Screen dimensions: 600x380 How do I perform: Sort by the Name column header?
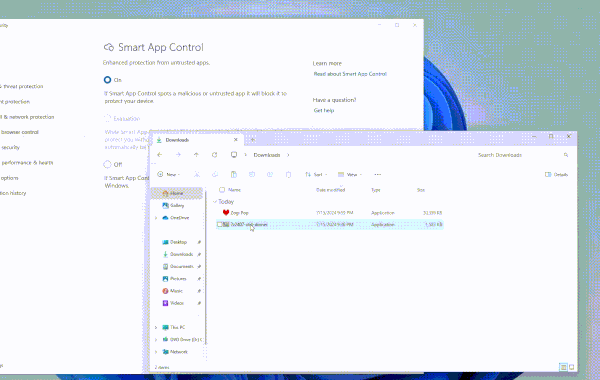(x=234, y=190)
